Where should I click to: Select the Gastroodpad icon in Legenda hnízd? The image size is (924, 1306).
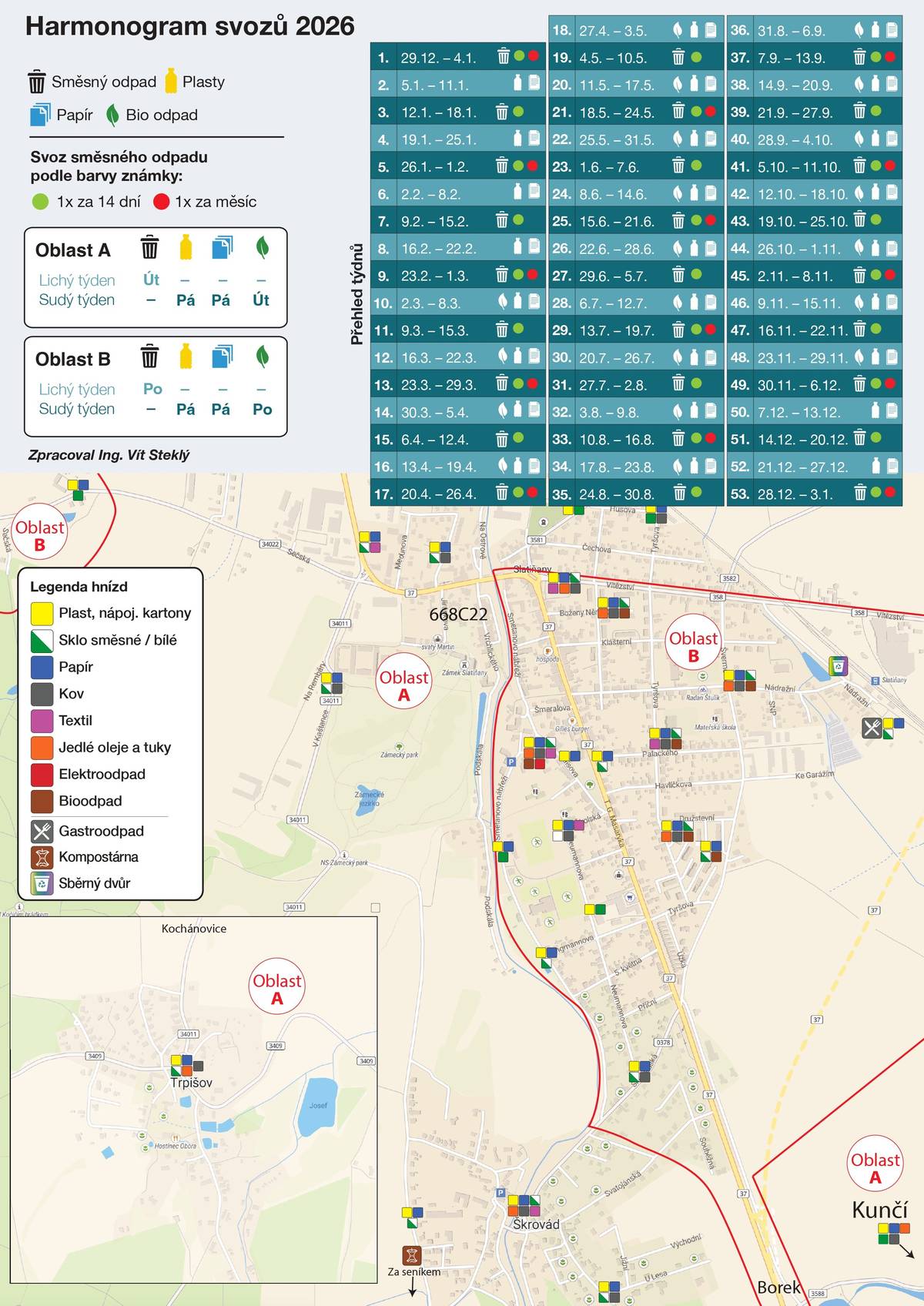[42, 831]
